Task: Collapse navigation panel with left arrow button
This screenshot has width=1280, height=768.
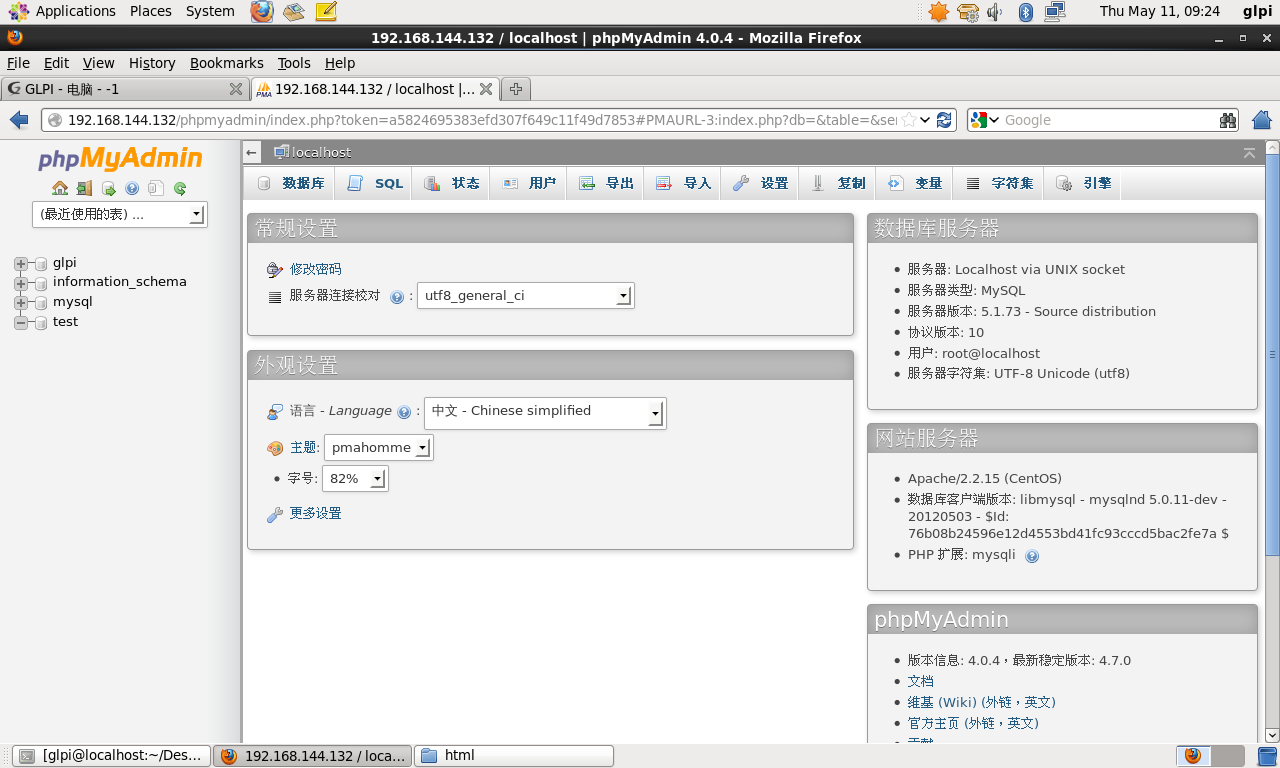Action: pyautogui.click(x=252, y=153)
